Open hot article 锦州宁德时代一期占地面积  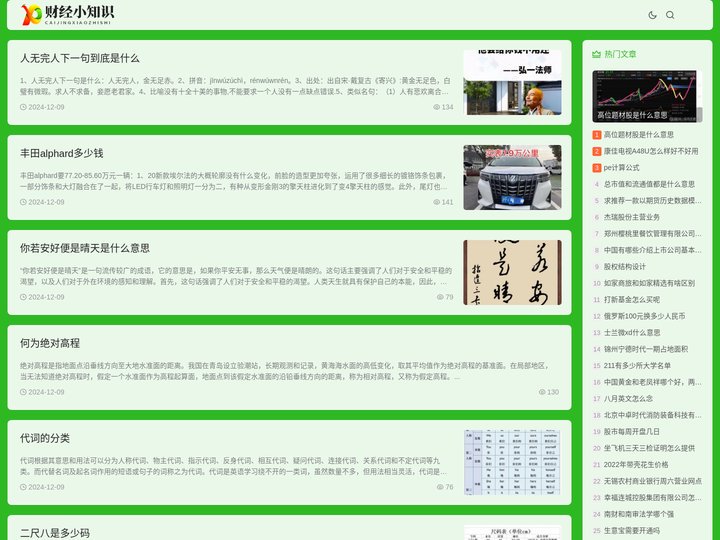(x=646, y=349)
